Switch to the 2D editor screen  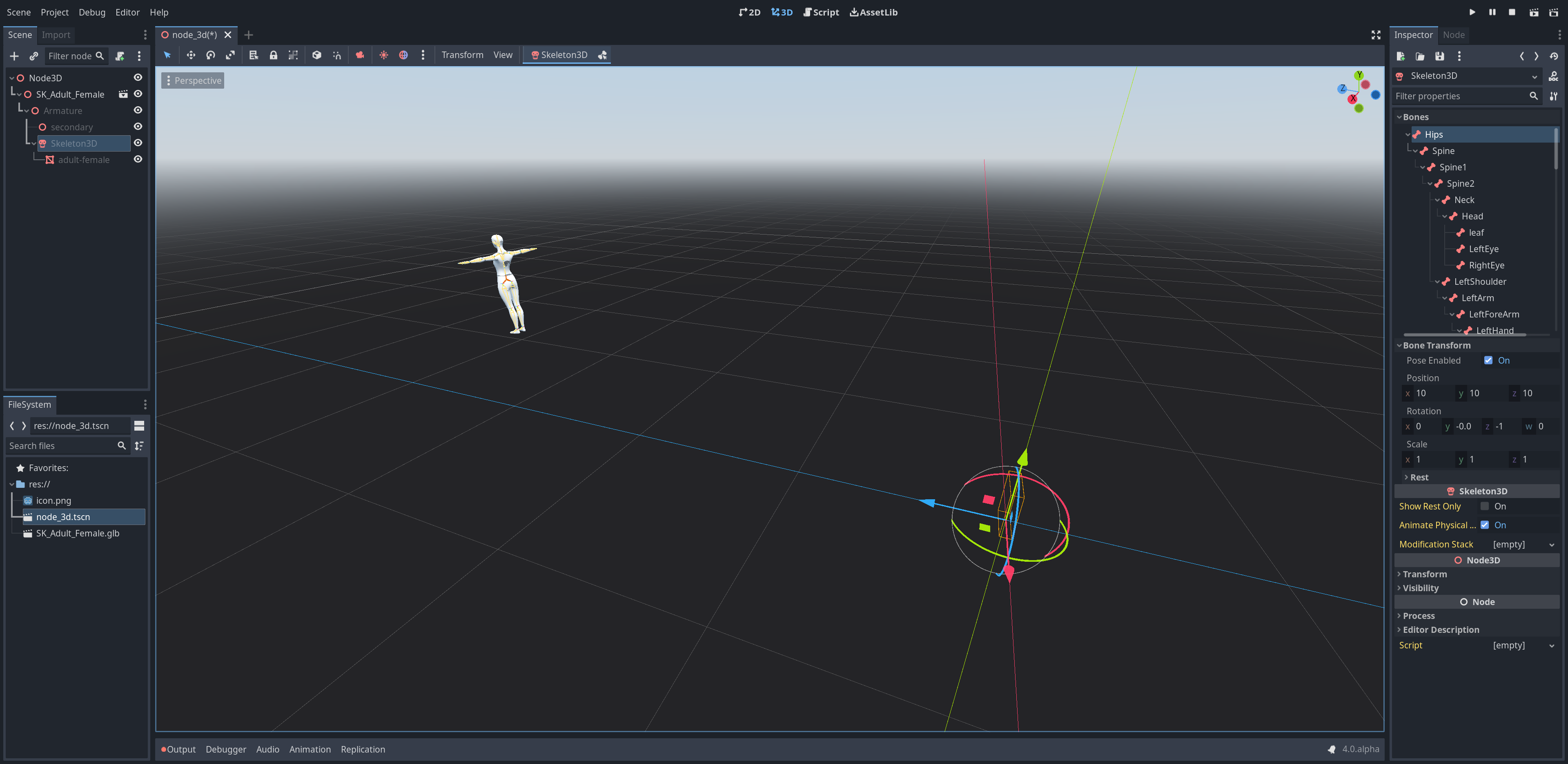pos(749,11)
